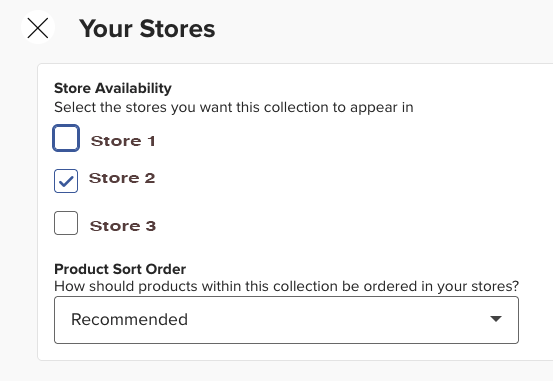
Task: Click the select-stores instruction text
Action: click(x=233, y=107)
